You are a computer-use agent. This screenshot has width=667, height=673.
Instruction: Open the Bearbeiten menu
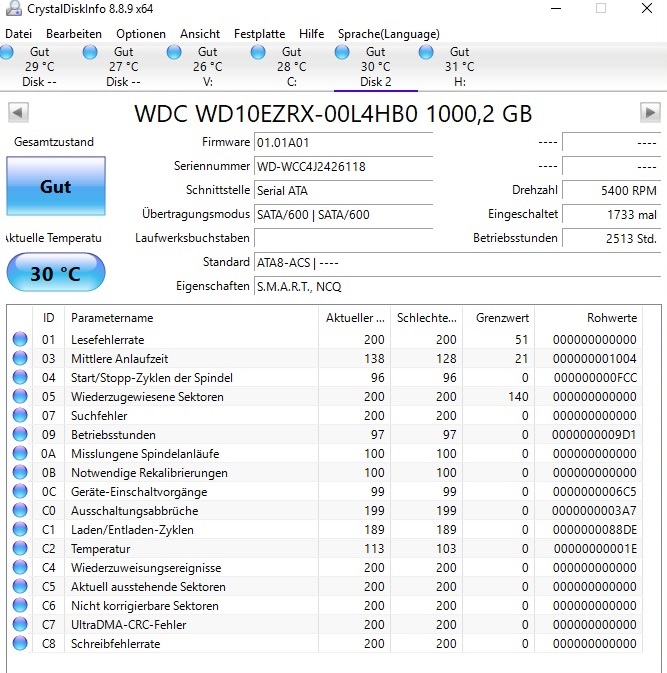click(74, 34)
